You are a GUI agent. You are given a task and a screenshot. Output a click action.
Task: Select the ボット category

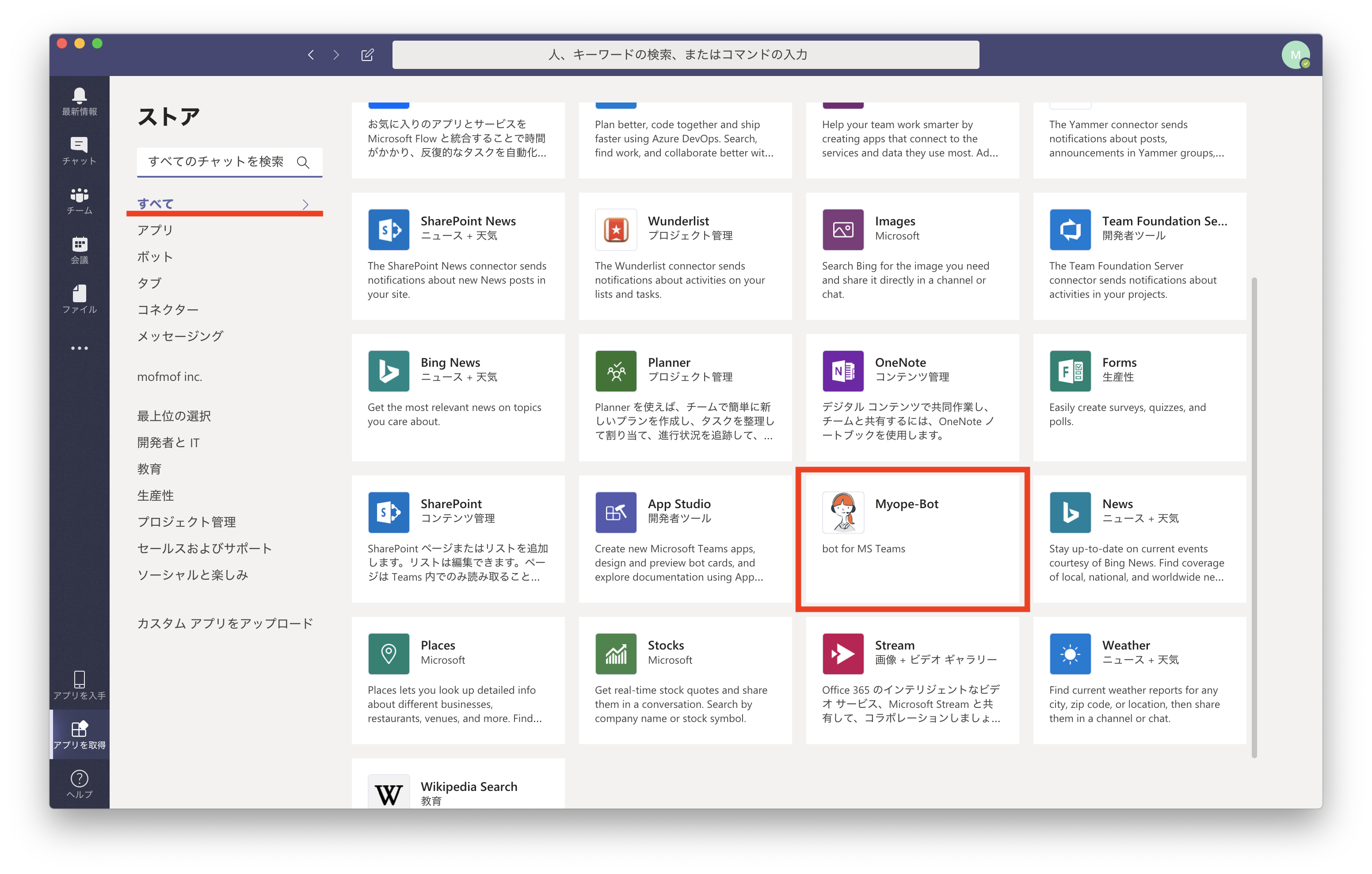155,256
